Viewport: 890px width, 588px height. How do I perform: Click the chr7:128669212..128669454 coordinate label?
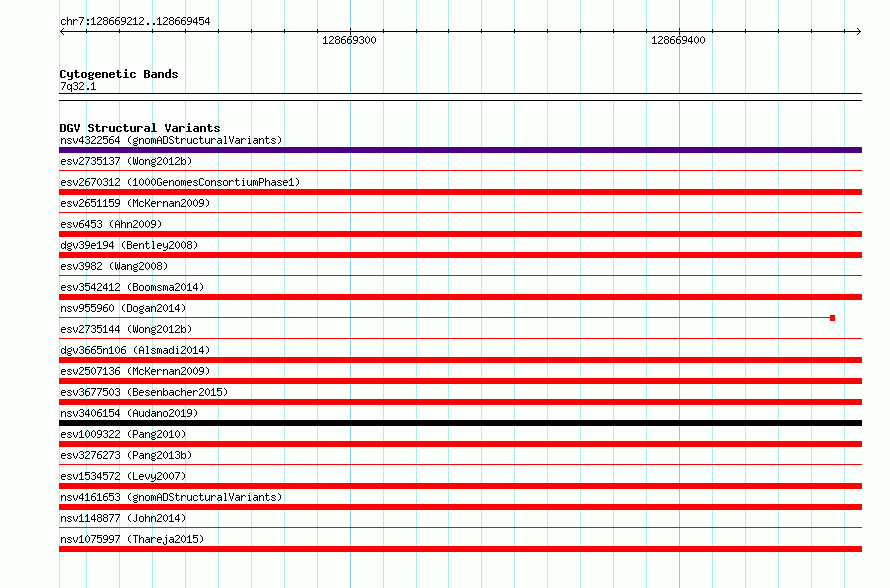(x=135, y=22)
